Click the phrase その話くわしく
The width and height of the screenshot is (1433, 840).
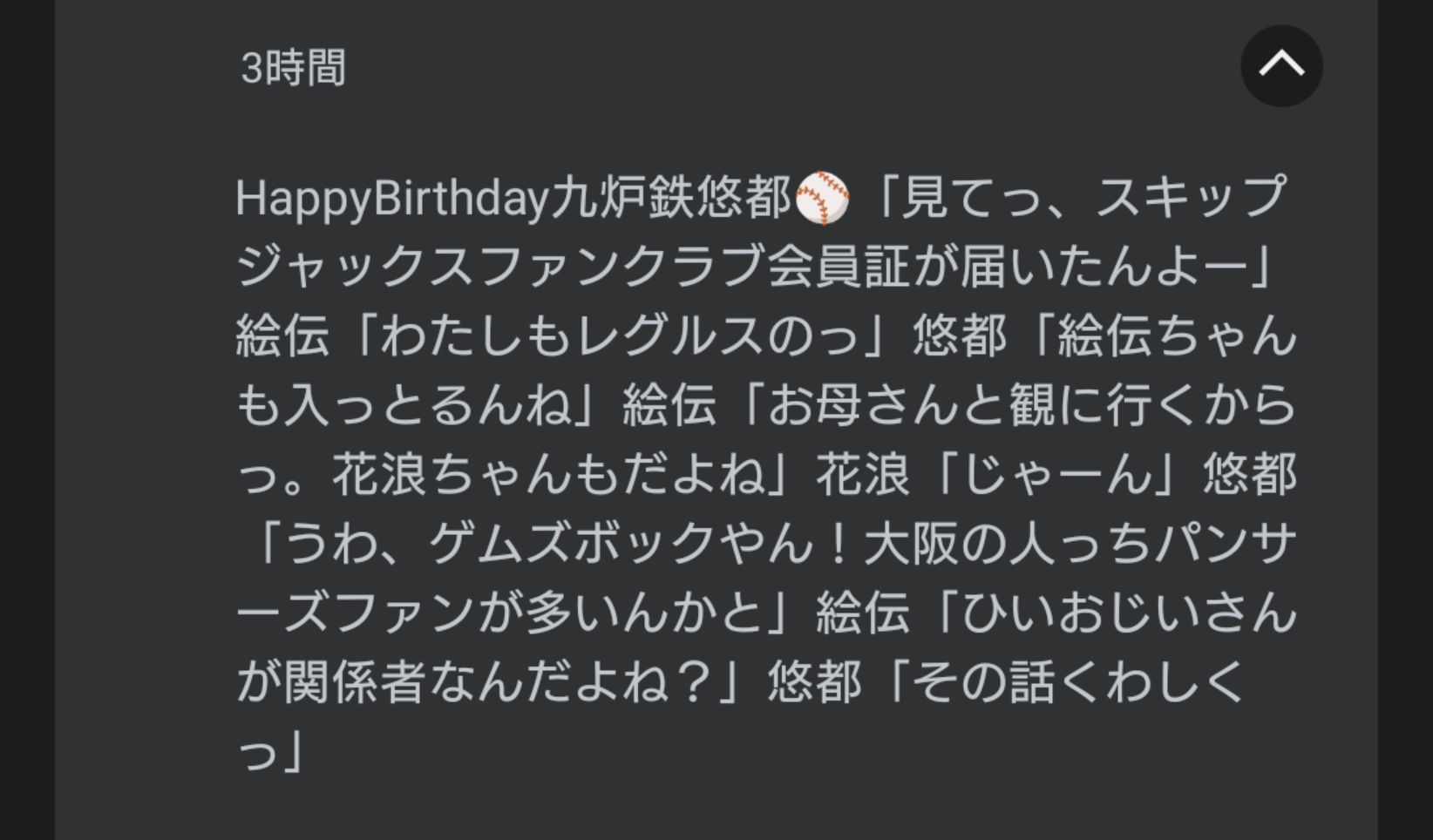[1081, 682]
